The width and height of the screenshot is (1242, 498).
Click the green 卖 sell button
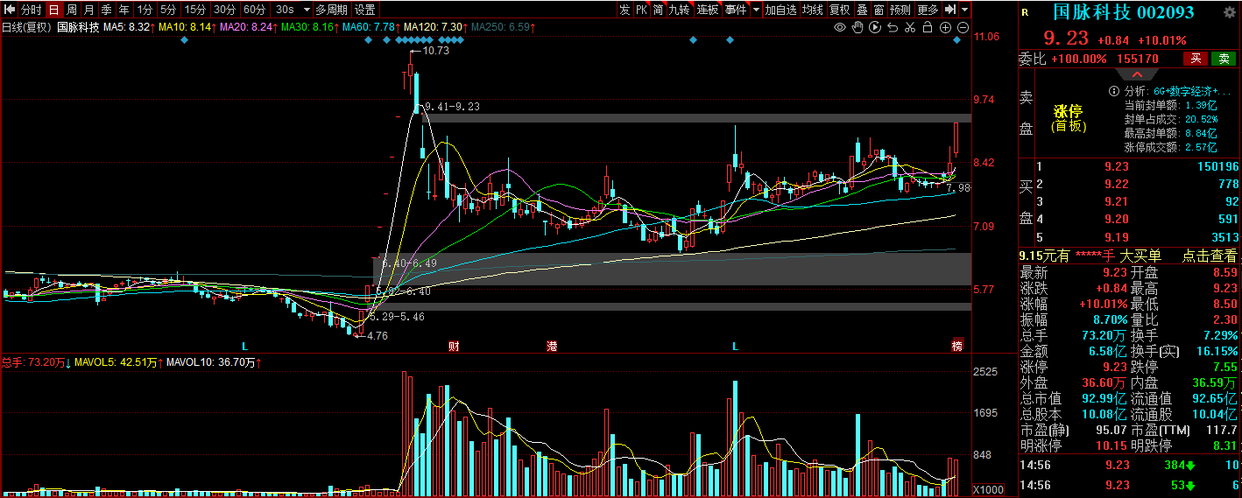(x=1221, y=59)
